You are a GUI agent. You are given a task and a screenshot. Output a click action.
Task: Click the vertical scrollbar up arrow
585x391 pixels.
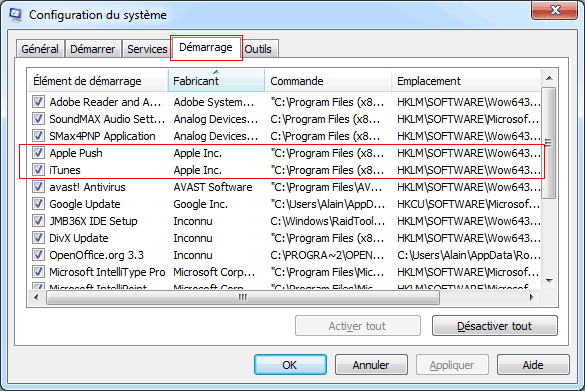549,78
